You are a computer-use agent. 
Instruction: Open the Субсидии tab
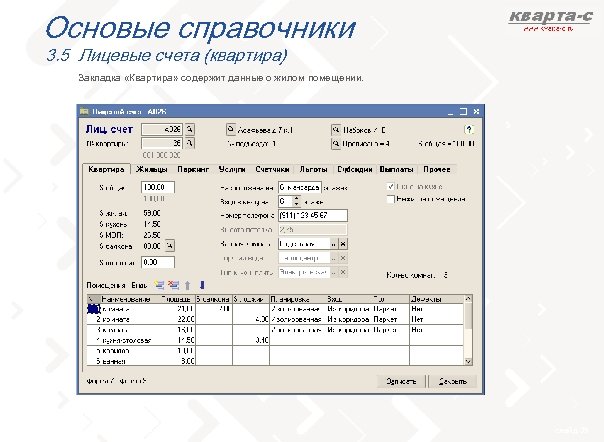point(354,170)
